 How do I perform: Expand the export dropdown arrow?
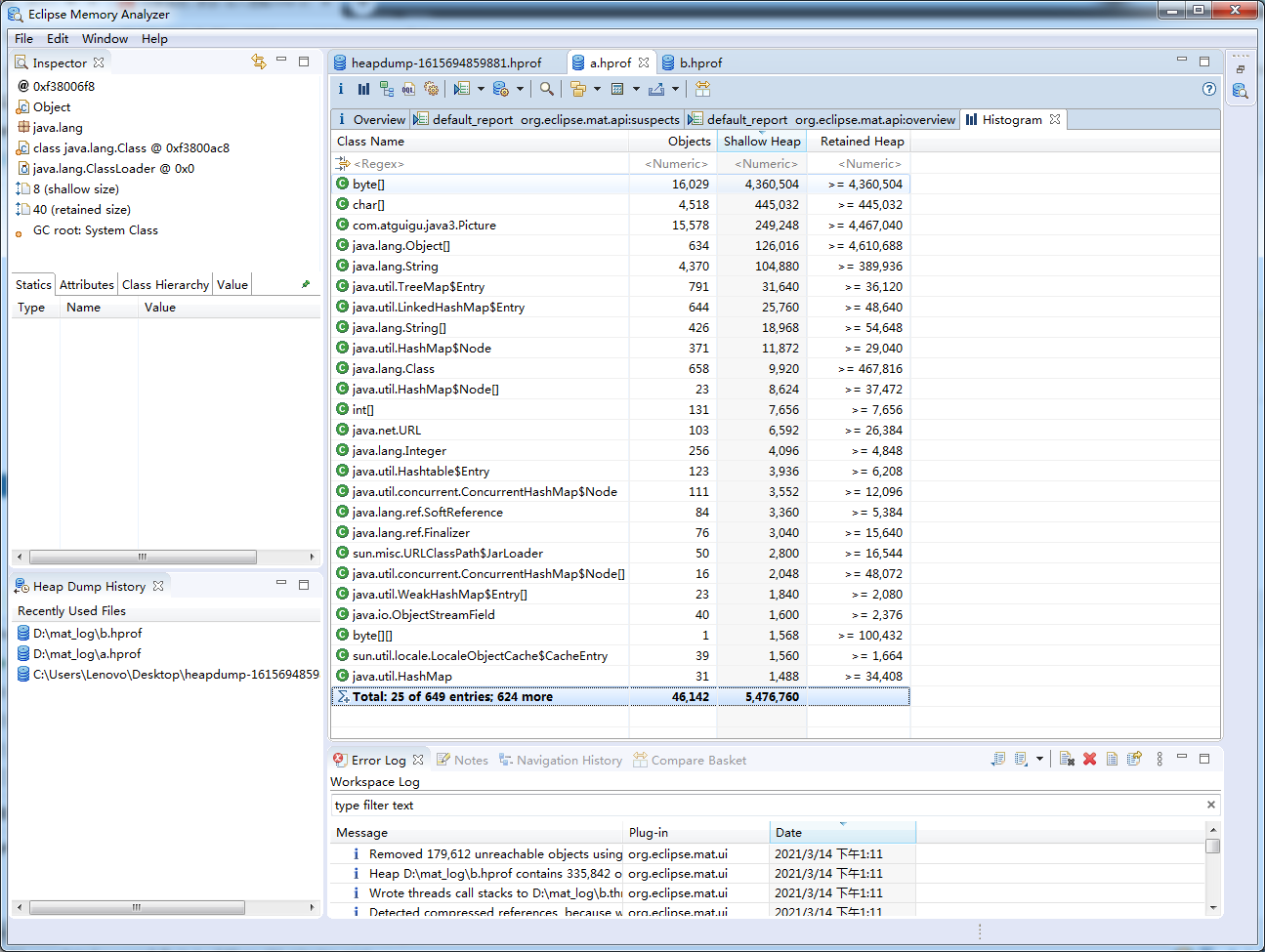[x=675, y=89]
